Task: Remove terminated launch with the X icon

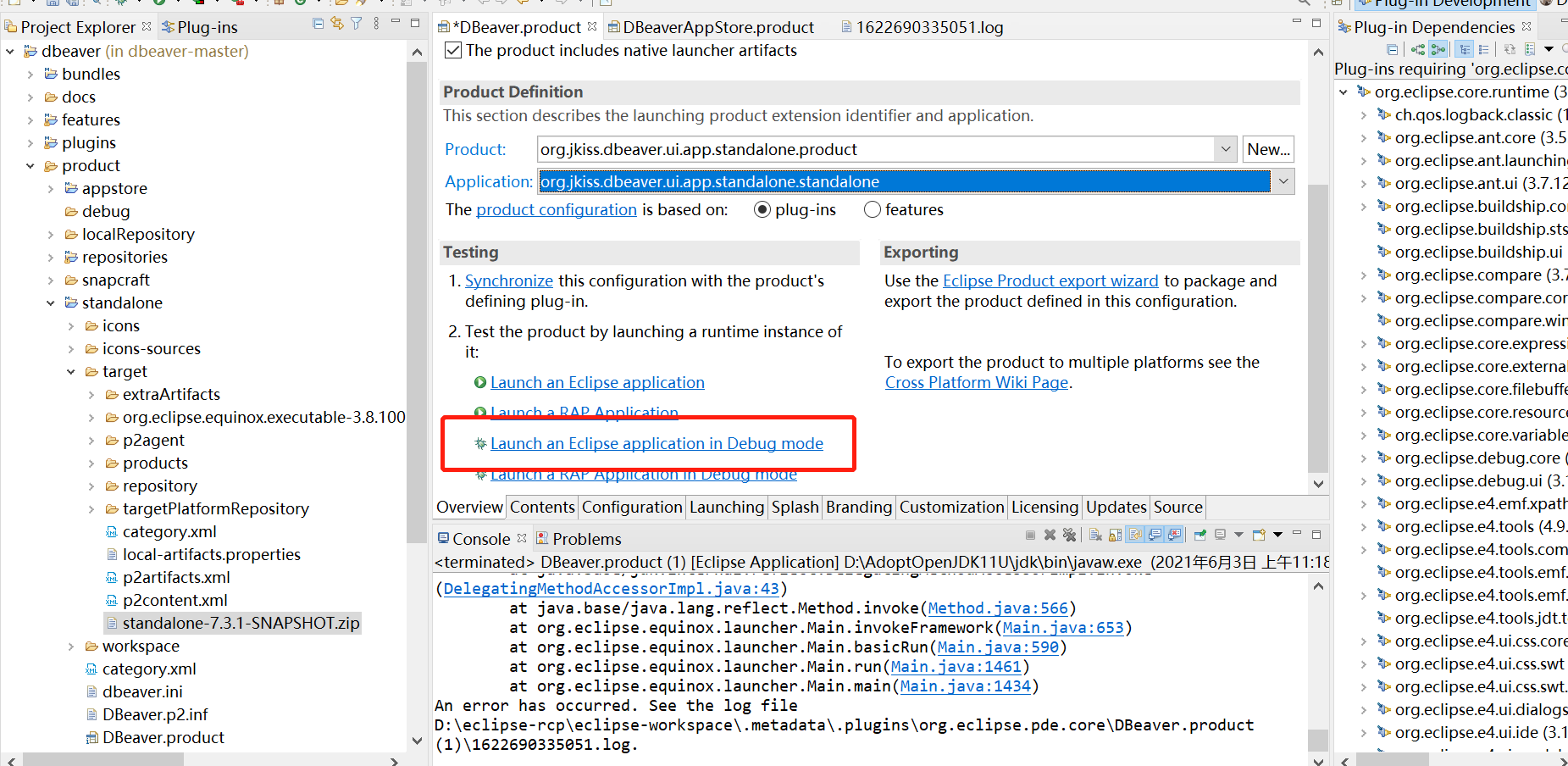Action: (x=1050, y=536)
